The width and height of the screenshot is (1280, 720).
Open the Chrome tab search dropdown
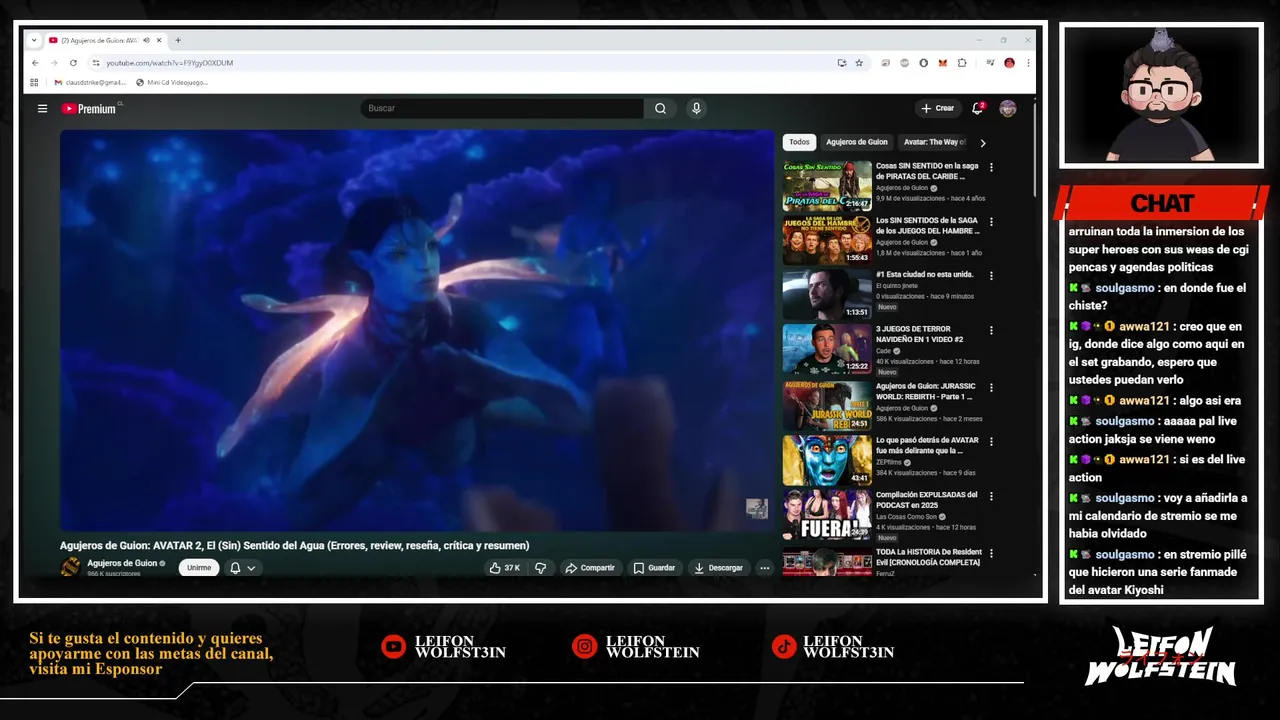coord(35,40)
